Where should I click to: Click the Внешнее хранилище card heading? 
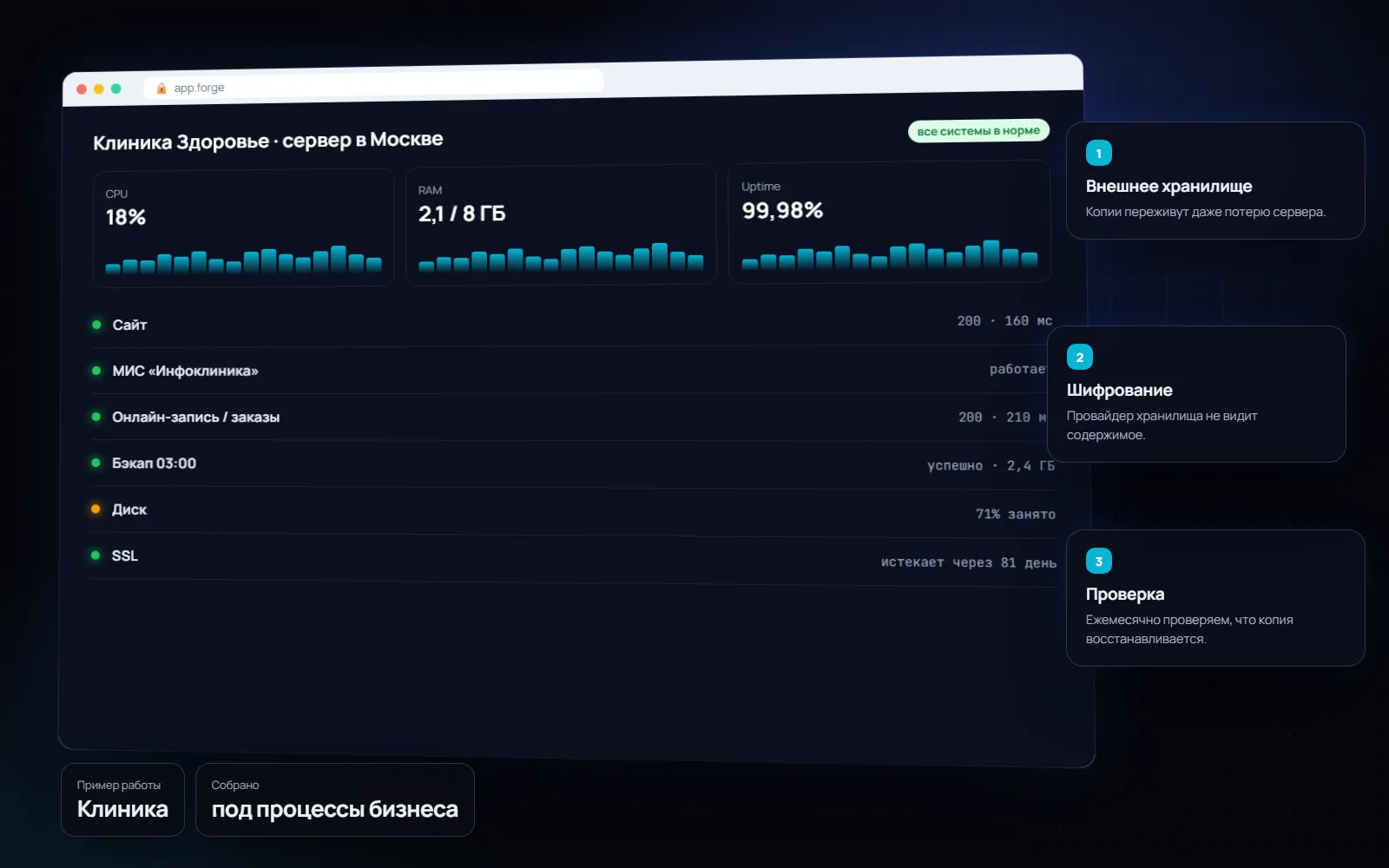[x=1168, y=187]
